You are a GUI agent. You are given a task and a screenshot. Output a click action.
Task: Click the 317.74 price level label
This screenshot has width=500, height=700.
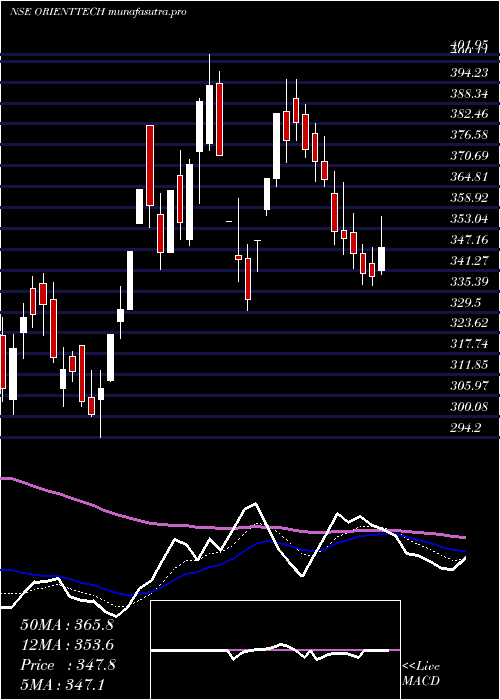[469, 344]
